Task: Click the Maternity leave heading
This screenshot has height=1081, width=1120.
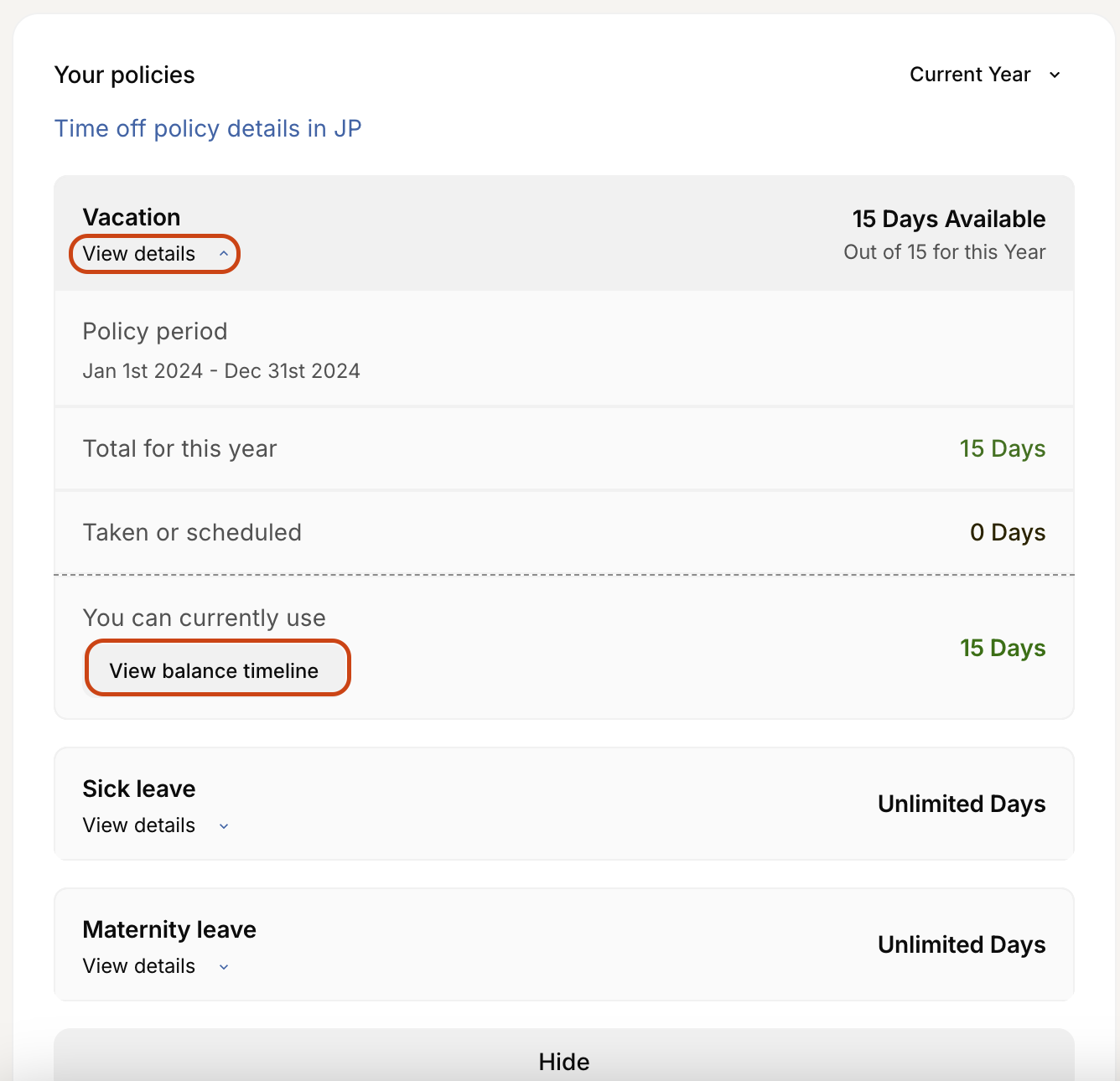Action: click(169, 930)
